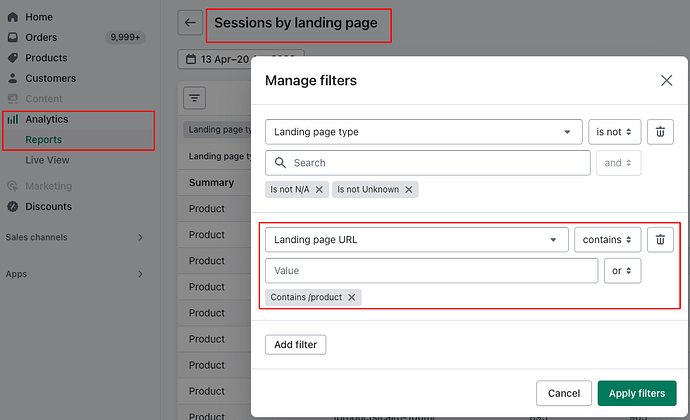Delete the Landing page URL filter

pyautogui.click(x=660, y=240)
